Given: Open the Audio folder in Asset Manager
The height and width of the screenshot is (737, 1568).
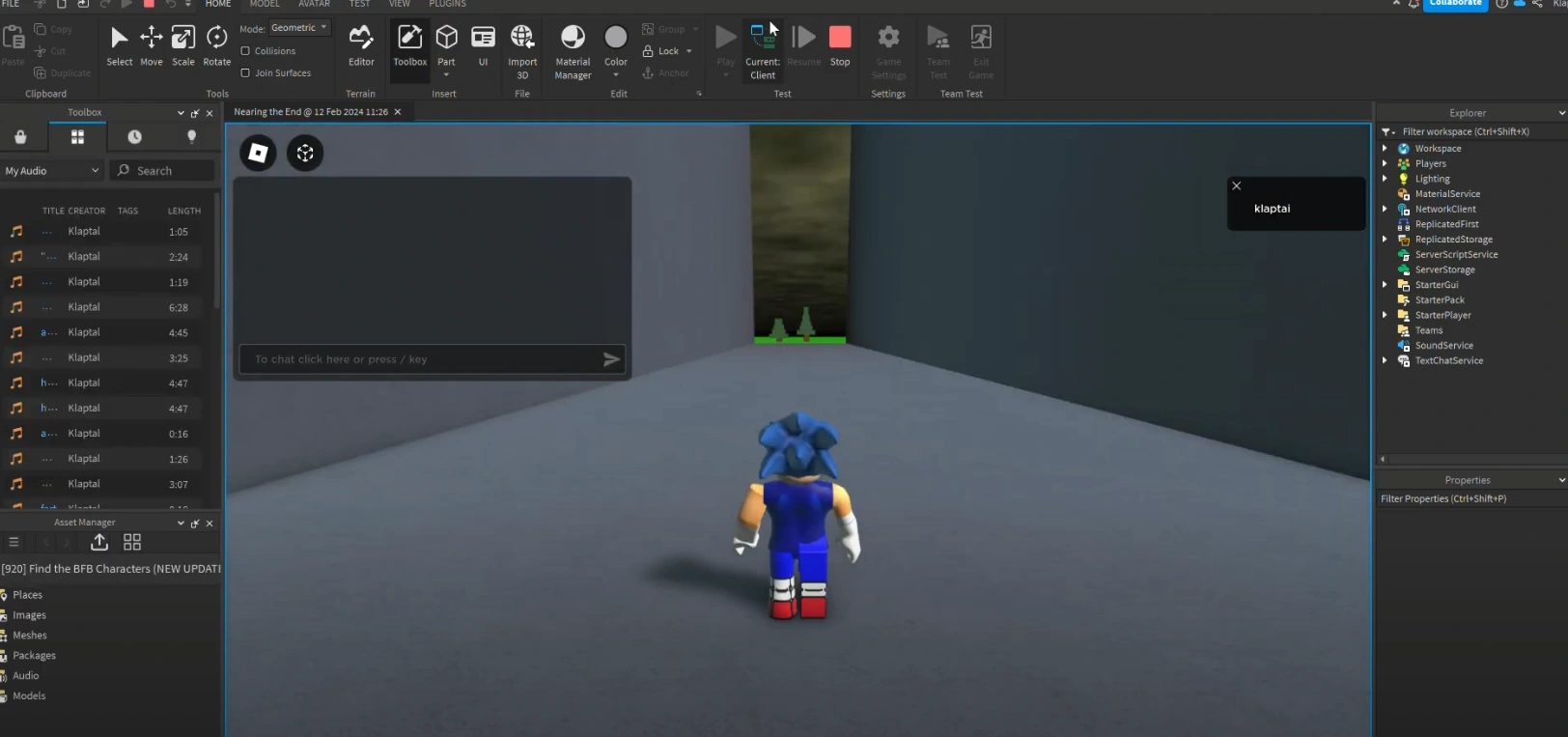Looking at the screenshot, I should click(26, 676).
